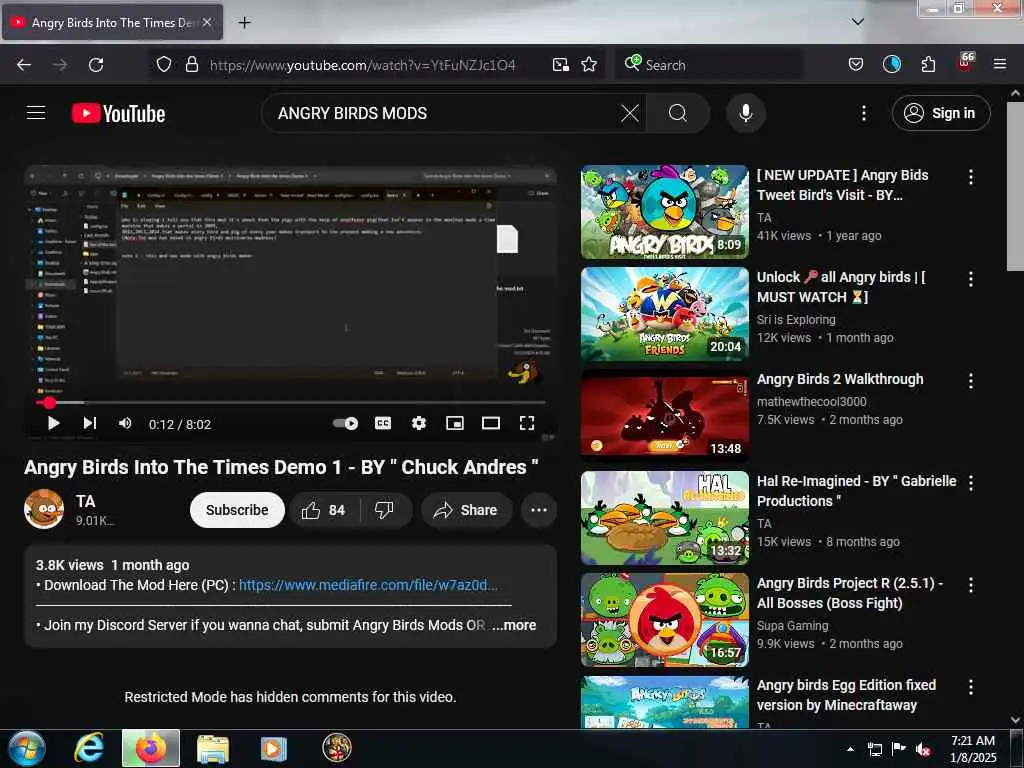Launch Internet Explorer from taskbar

click(88, 748)
